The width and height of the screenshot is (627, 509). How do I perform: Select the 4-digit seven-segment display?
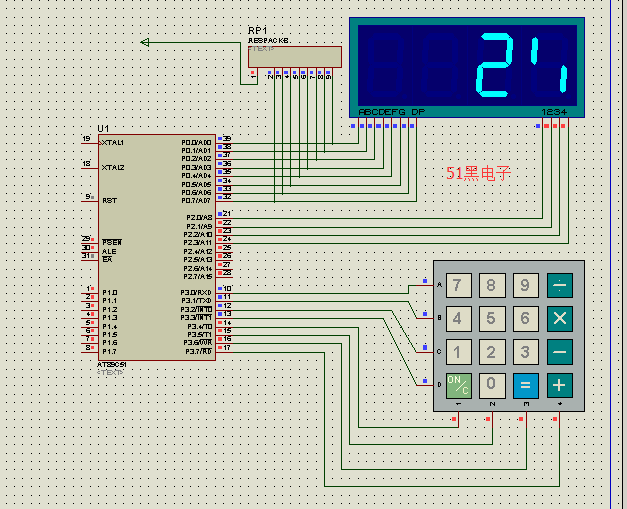pos(467,67)
